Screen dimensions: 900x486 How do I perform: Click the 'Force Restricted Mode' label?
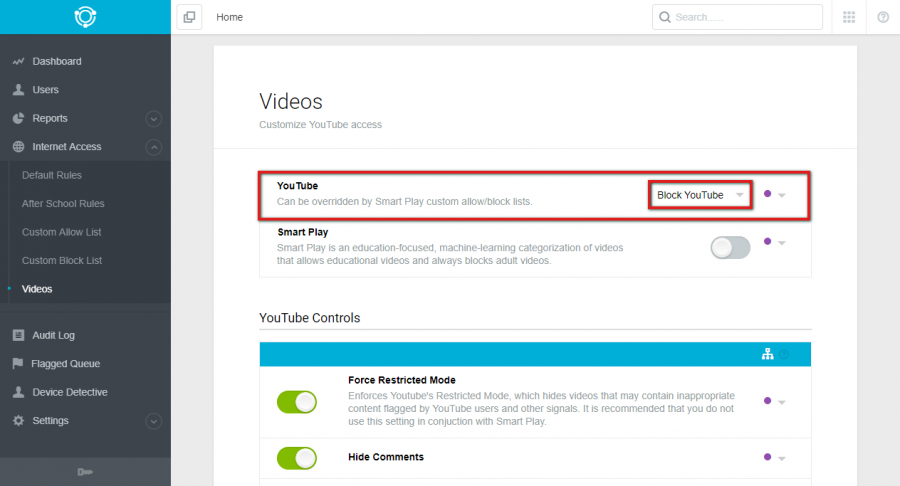tap(402, 380)
